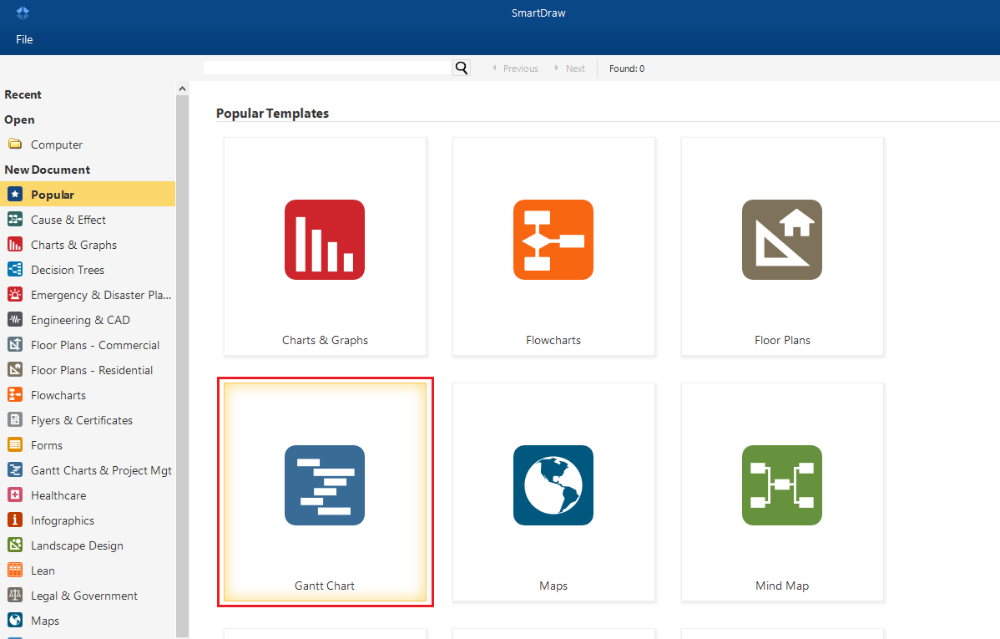Select the Floor Plans template icon
This screenshot has height=639, width=1000.
tap(782, 239)
